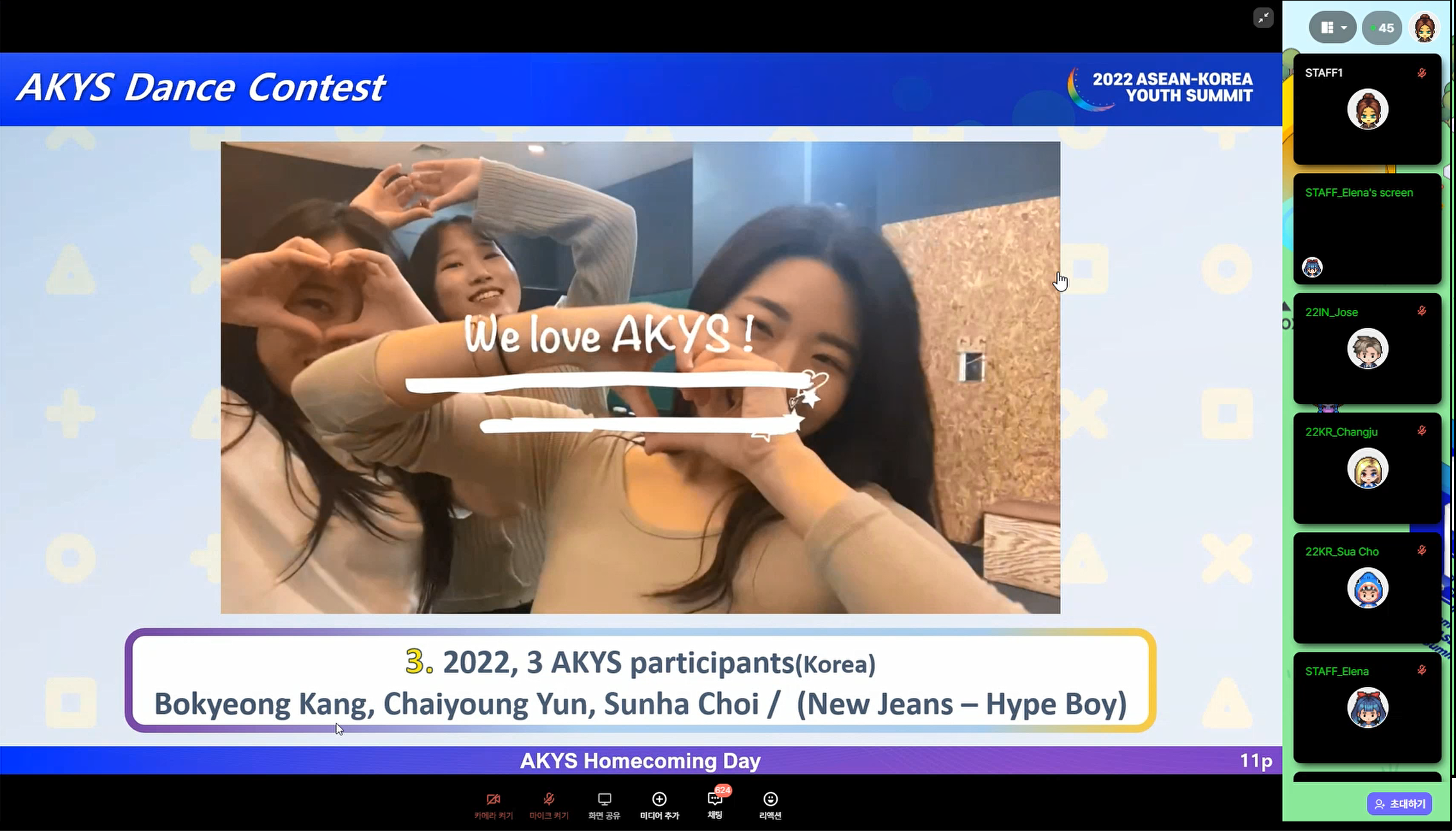Click the shared dance video in the slide

pyautogui.click(x=640, y=377)
